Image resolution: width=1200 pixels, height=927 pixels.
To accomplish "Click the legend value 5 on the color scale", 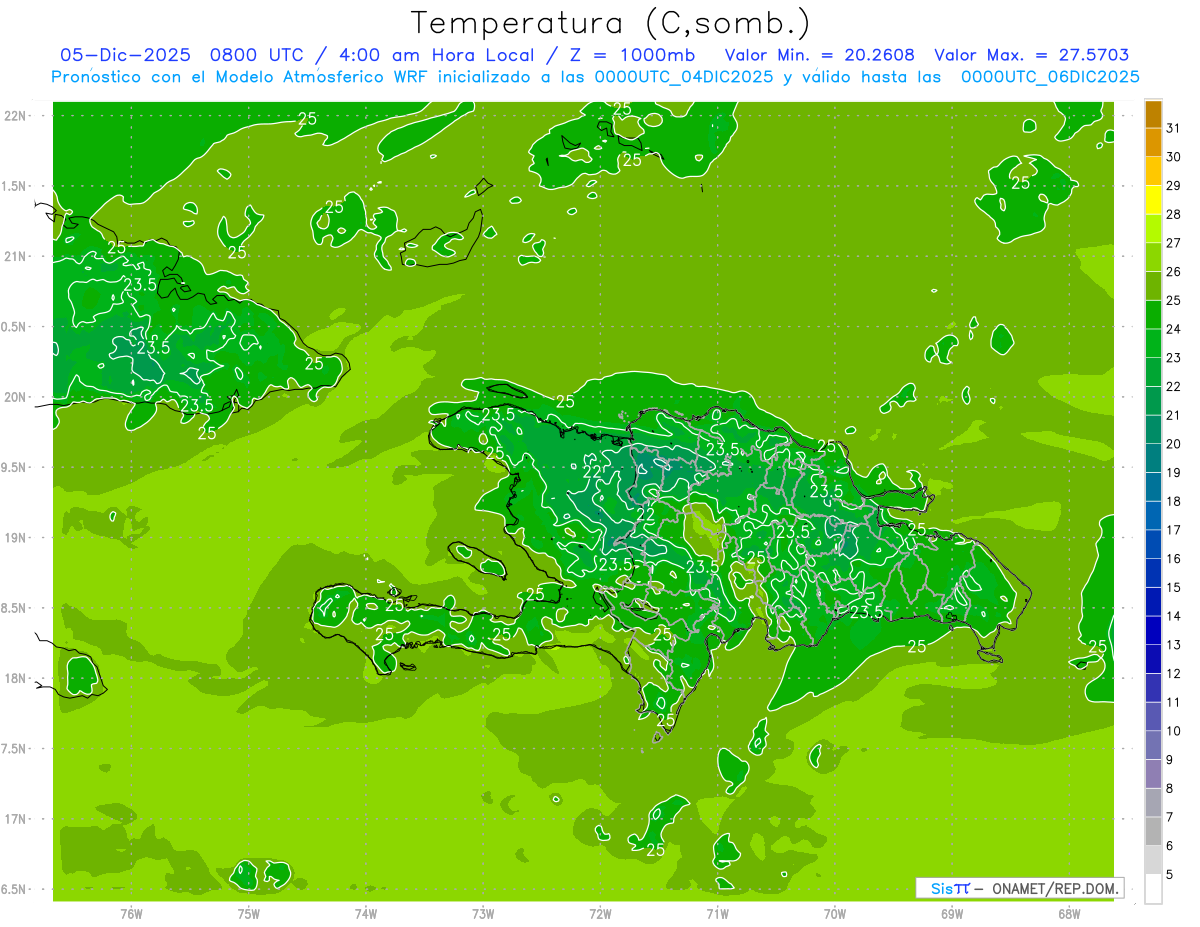I will [1170, 875].
